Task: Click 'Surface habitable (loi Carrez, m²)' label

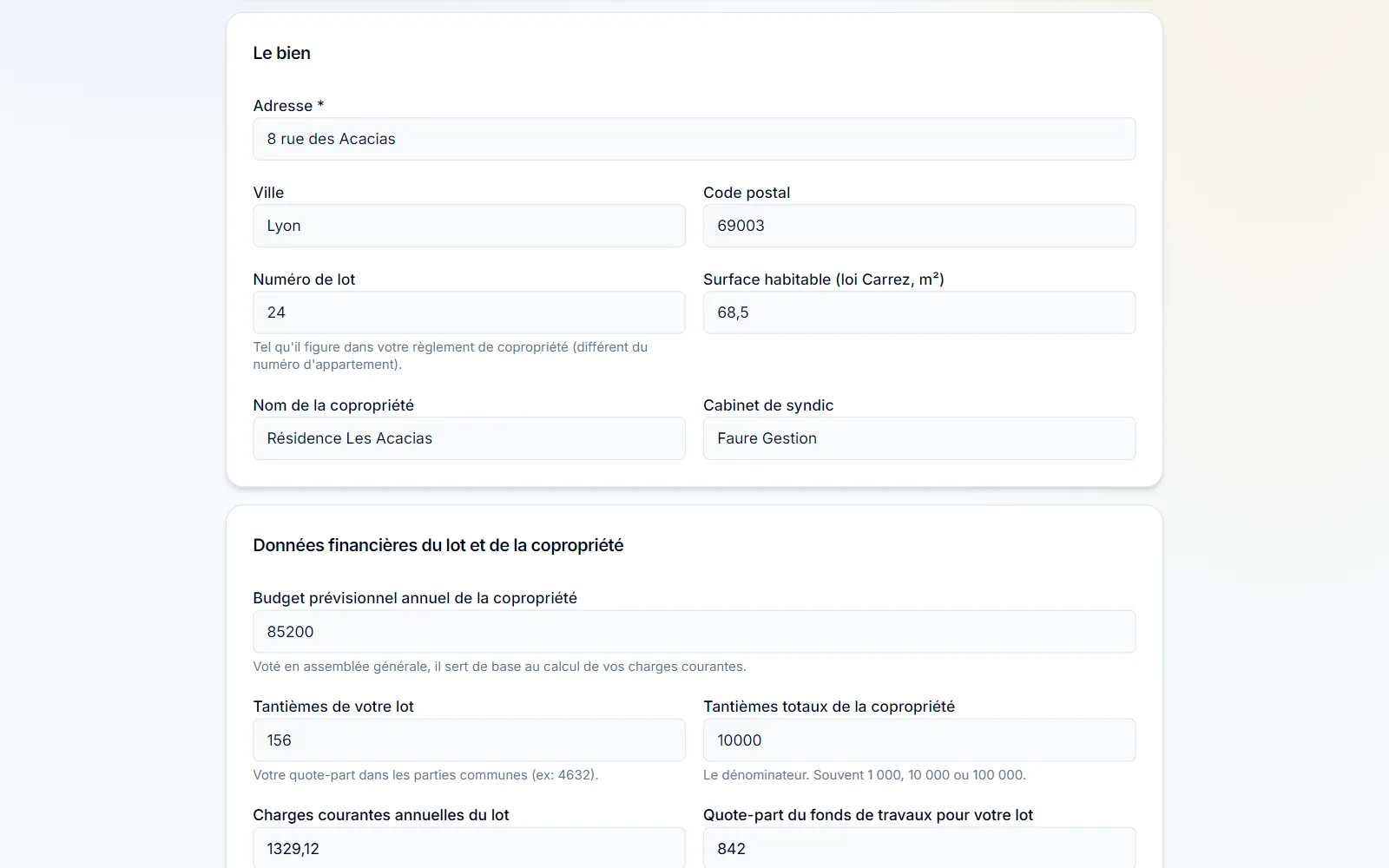Action: pyautogui.click(x=824, y=279)
